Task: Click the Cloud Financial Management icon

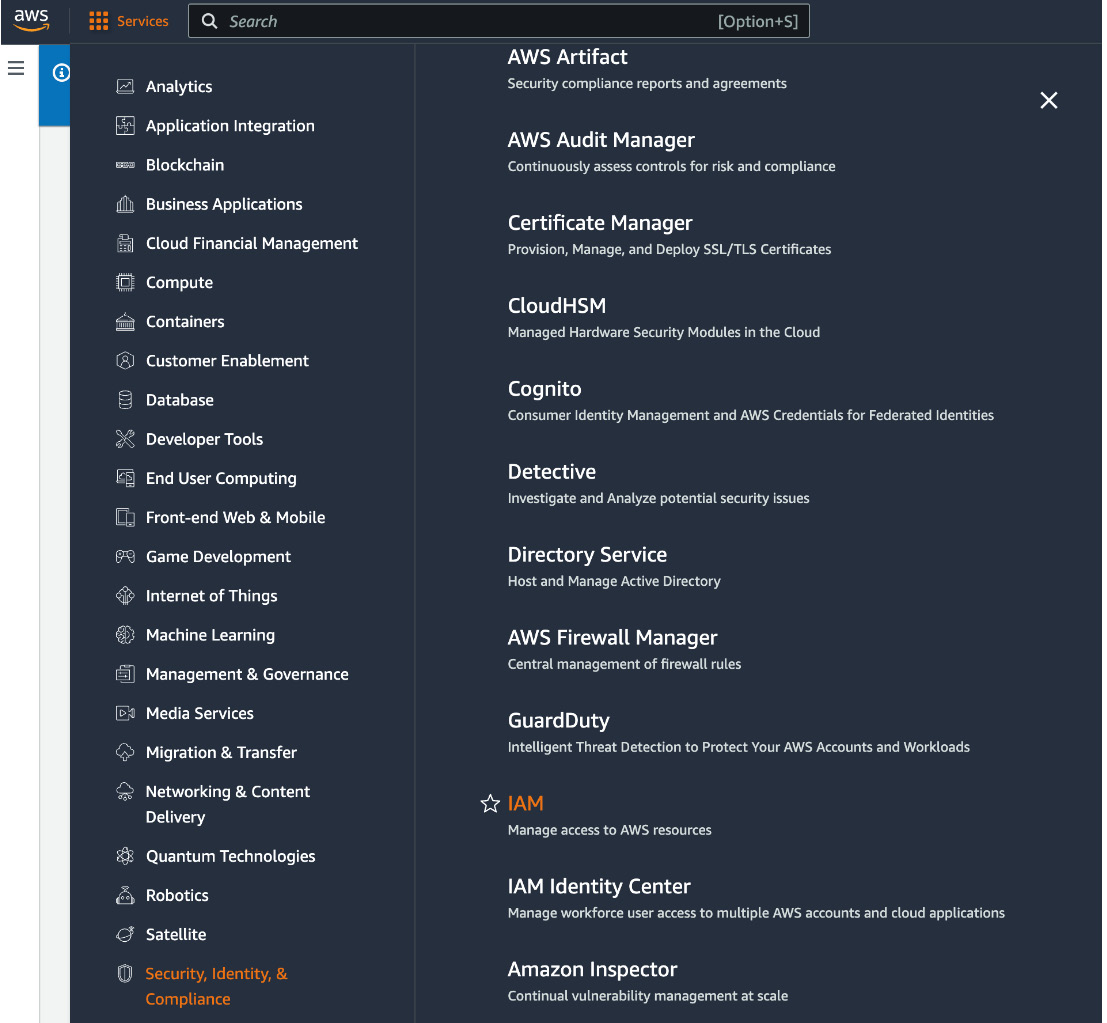Action: 125,243
